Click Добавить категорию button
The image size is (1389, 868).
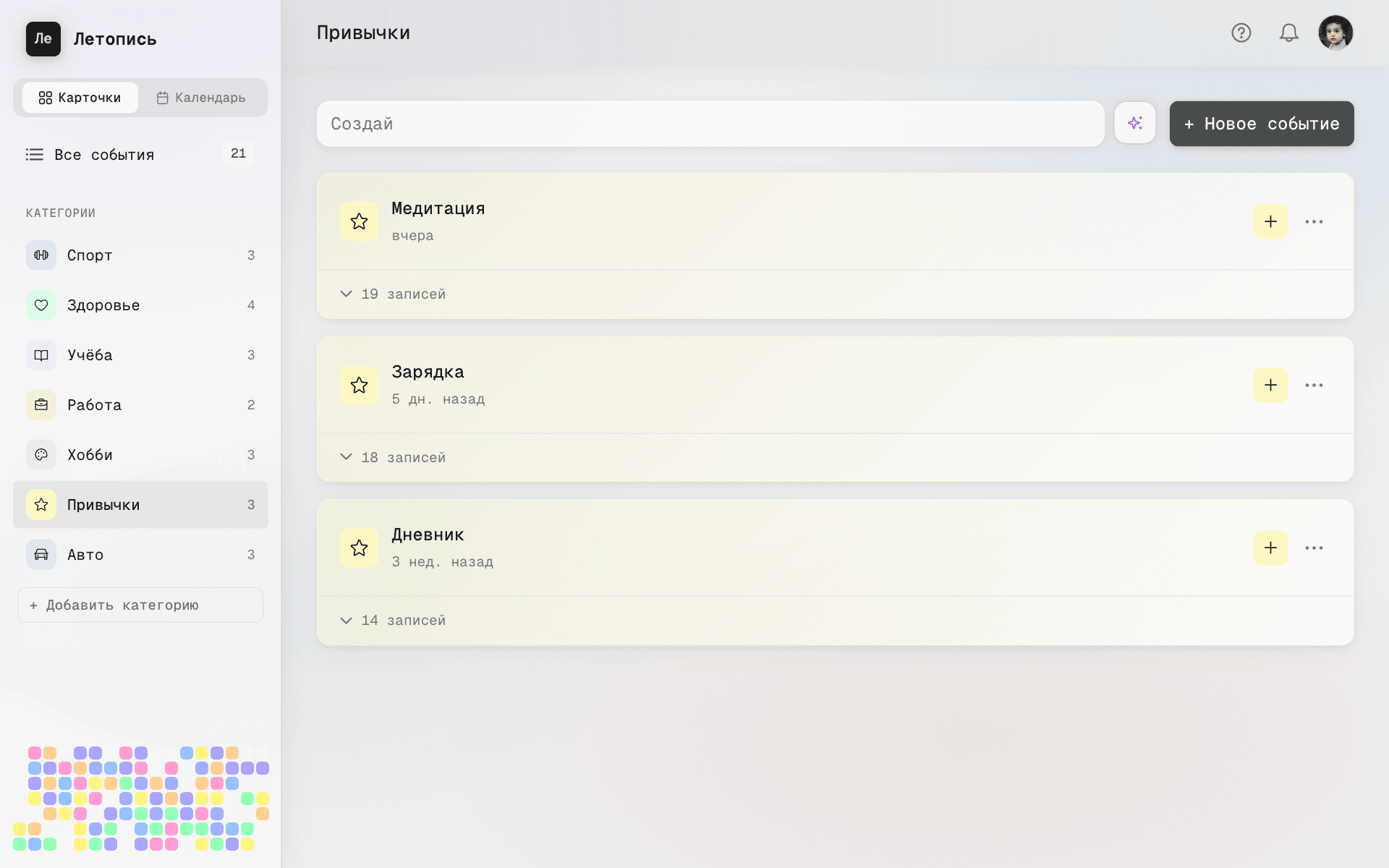tap(140, 605)
